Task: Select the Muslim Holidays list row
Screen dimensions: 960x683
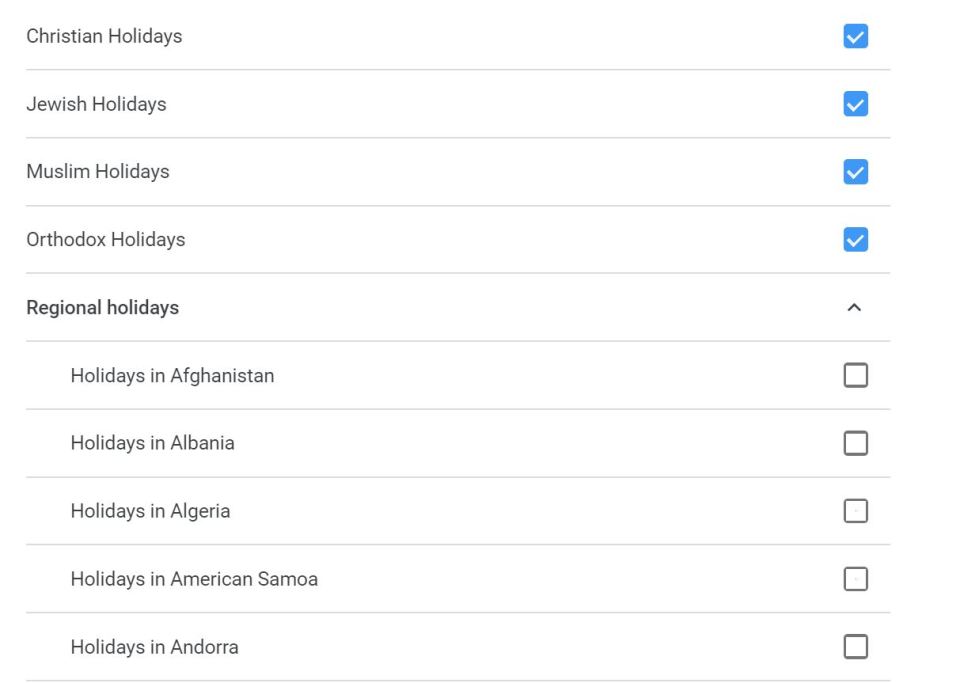Action: [x=95, y=172]
